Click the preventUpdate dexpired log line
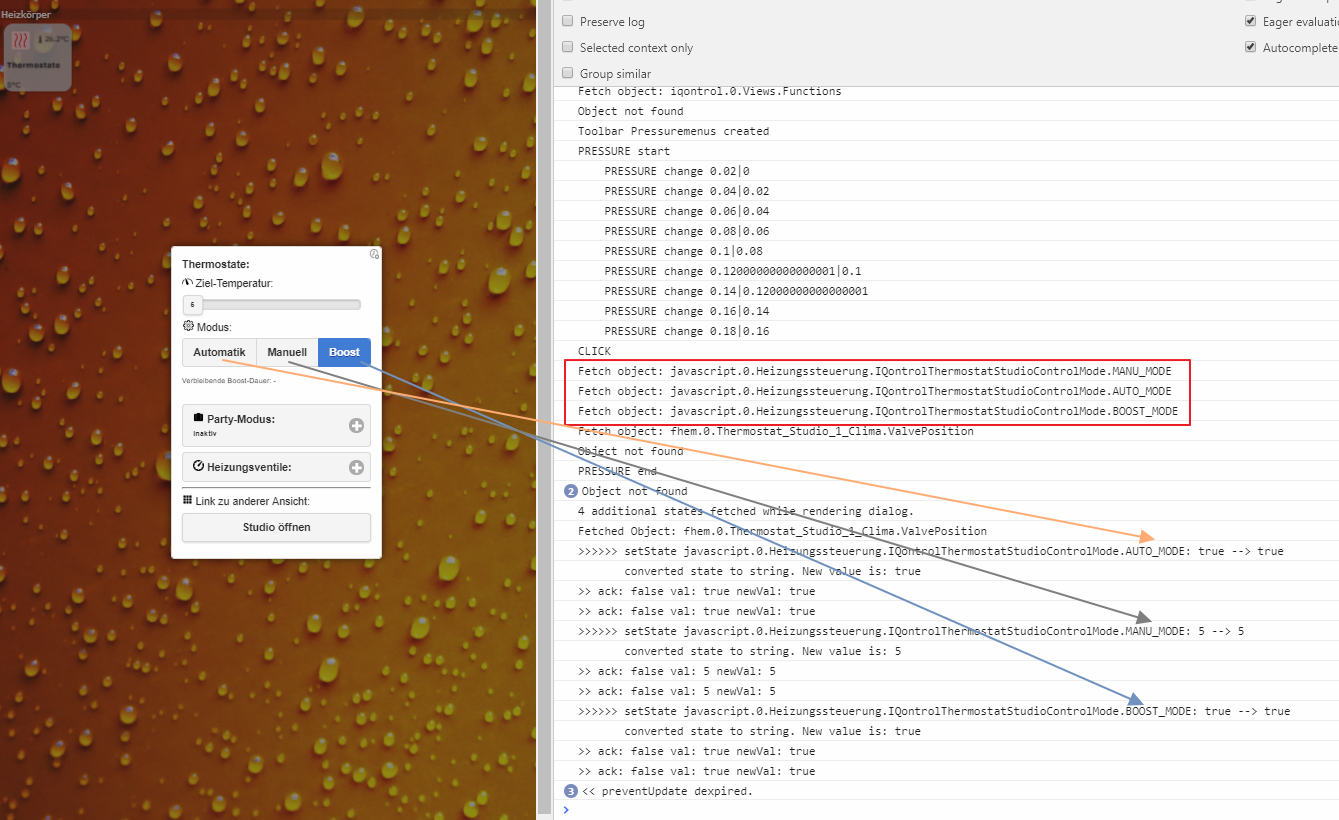The width and height of the screenshot is (1339, 820). pyautogui.click(x=667, y=791)
